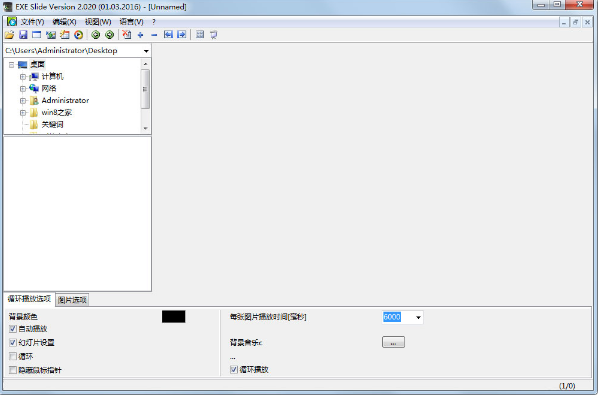The image size is (598, 397).
Task: Click the blue move-right arrow icon
Action: click(182, 35)
